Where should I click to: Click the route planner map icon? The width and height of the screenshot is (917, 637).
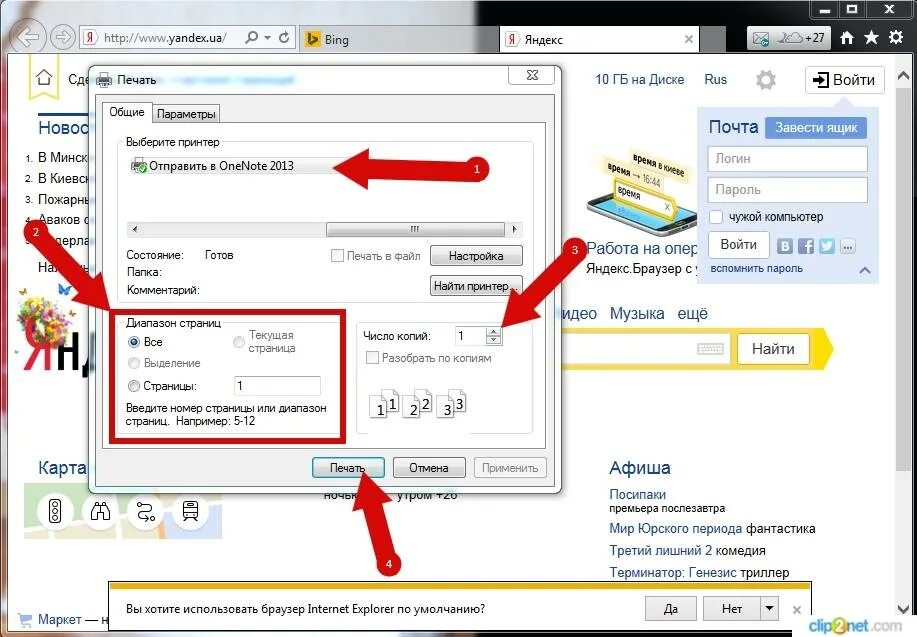coord(145,511)
